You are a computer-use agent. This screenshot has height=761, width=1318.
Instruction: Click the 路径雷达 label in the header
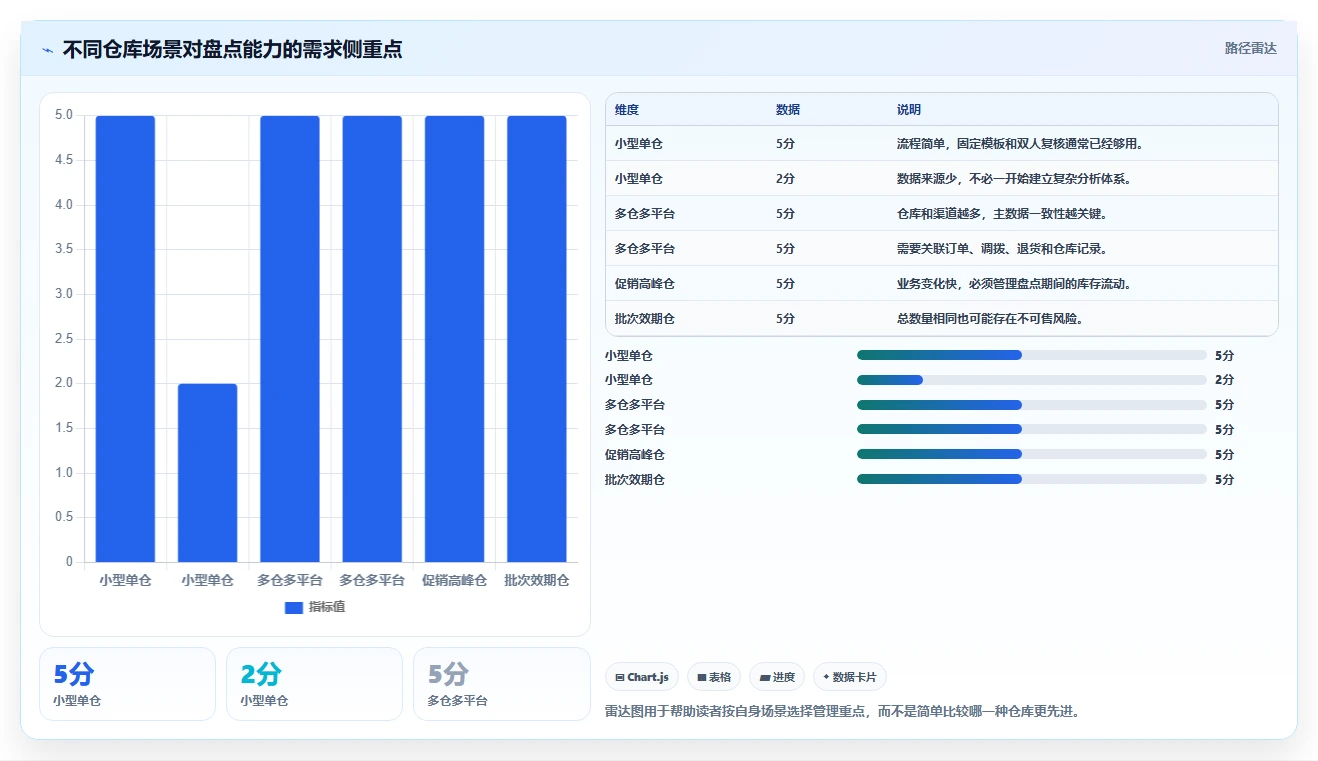tap(1250, 48)
